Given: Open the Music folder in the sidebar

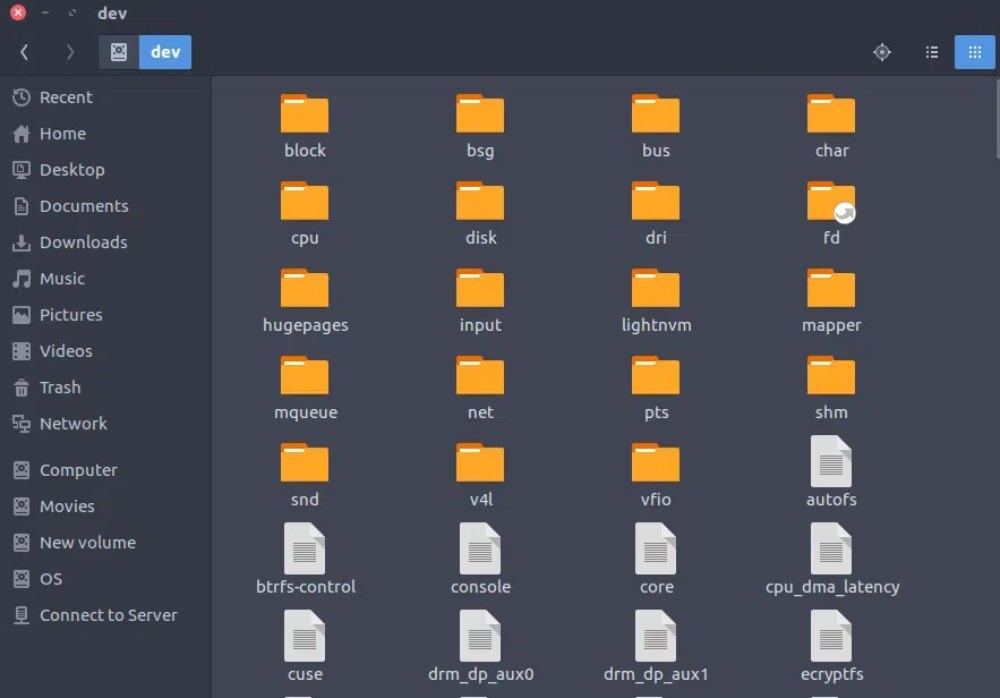Looking at the screenshot, I should (64, 278).
